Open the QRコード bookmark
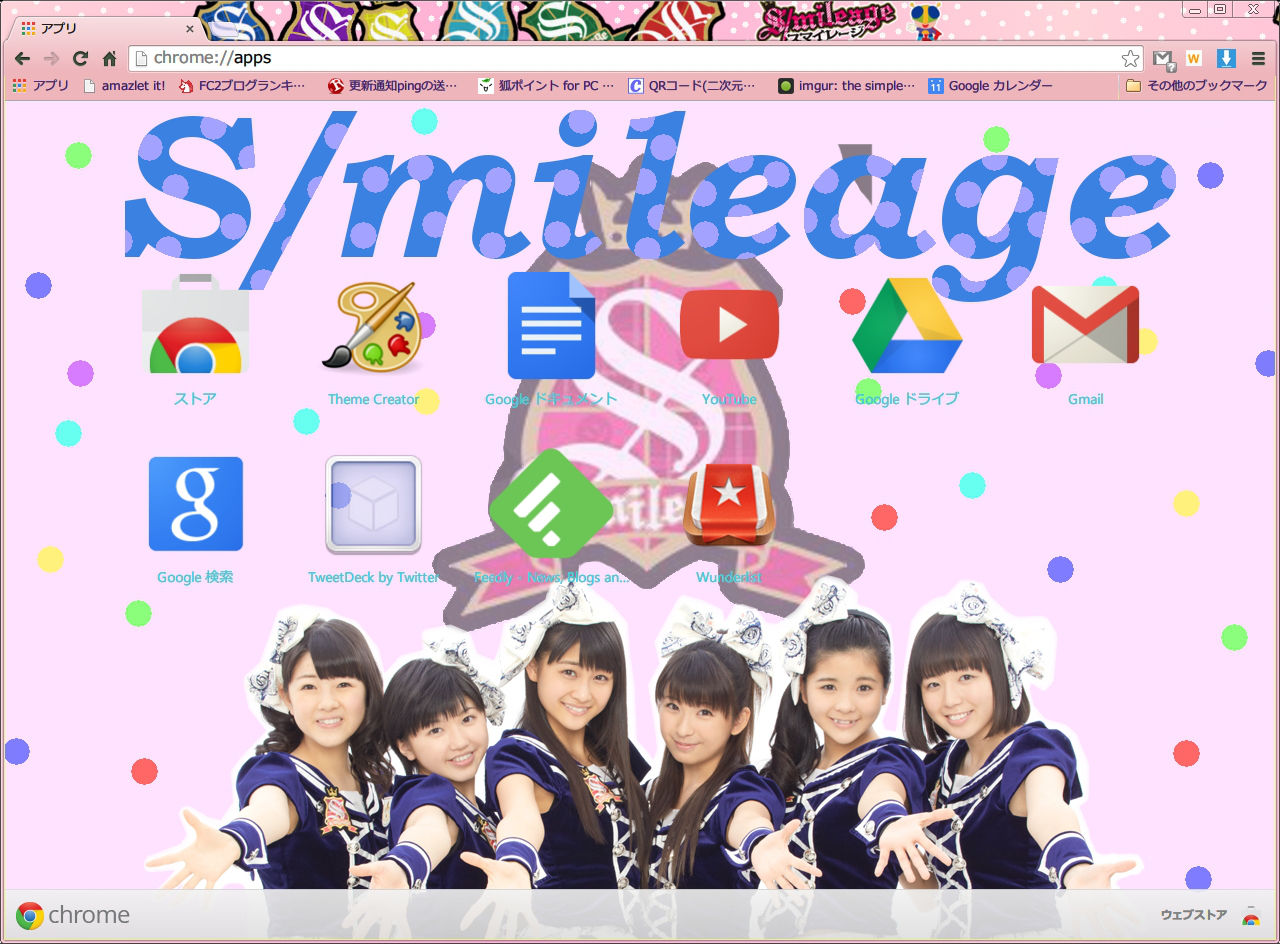 coord(692,86)
